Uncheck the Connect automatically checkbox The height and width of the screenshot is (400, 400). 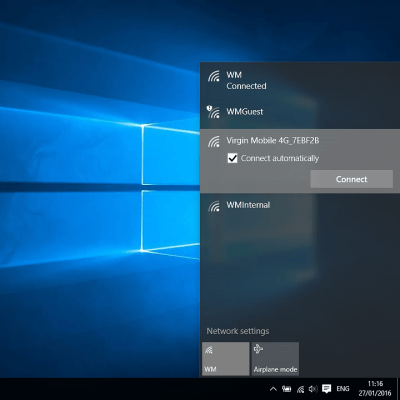(232, 158)
